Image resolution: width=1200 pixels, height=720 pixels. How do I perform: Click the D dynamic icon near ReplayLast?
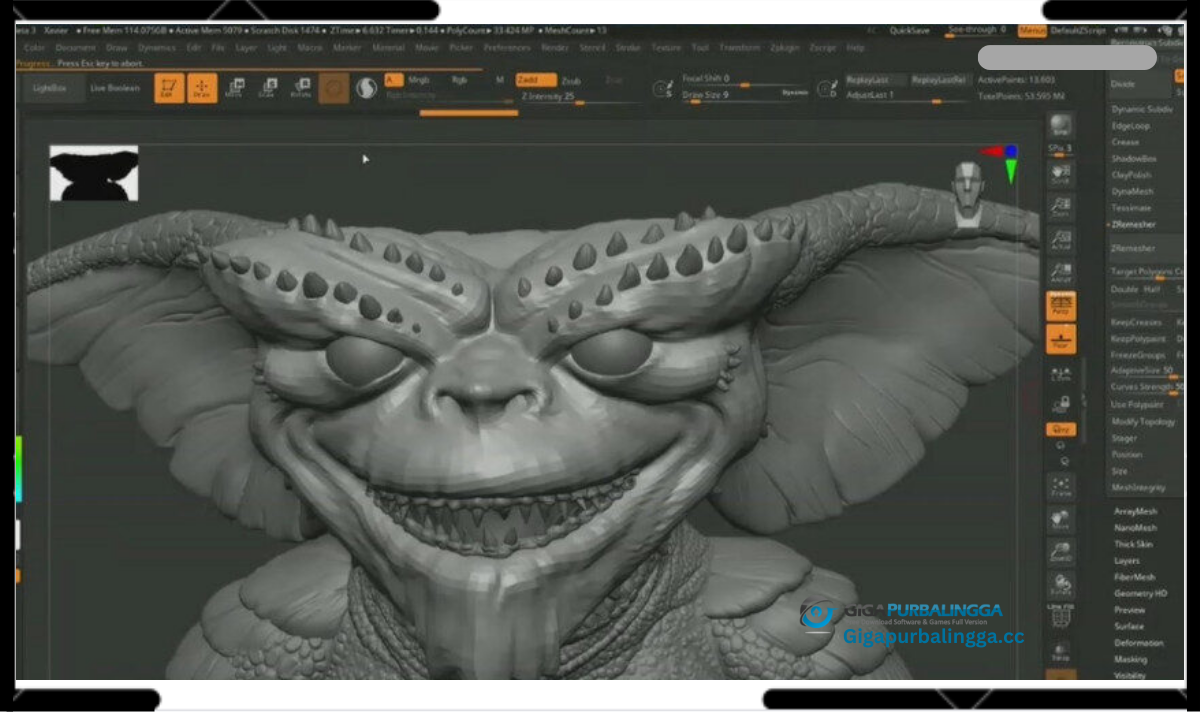tap(827, 88)
